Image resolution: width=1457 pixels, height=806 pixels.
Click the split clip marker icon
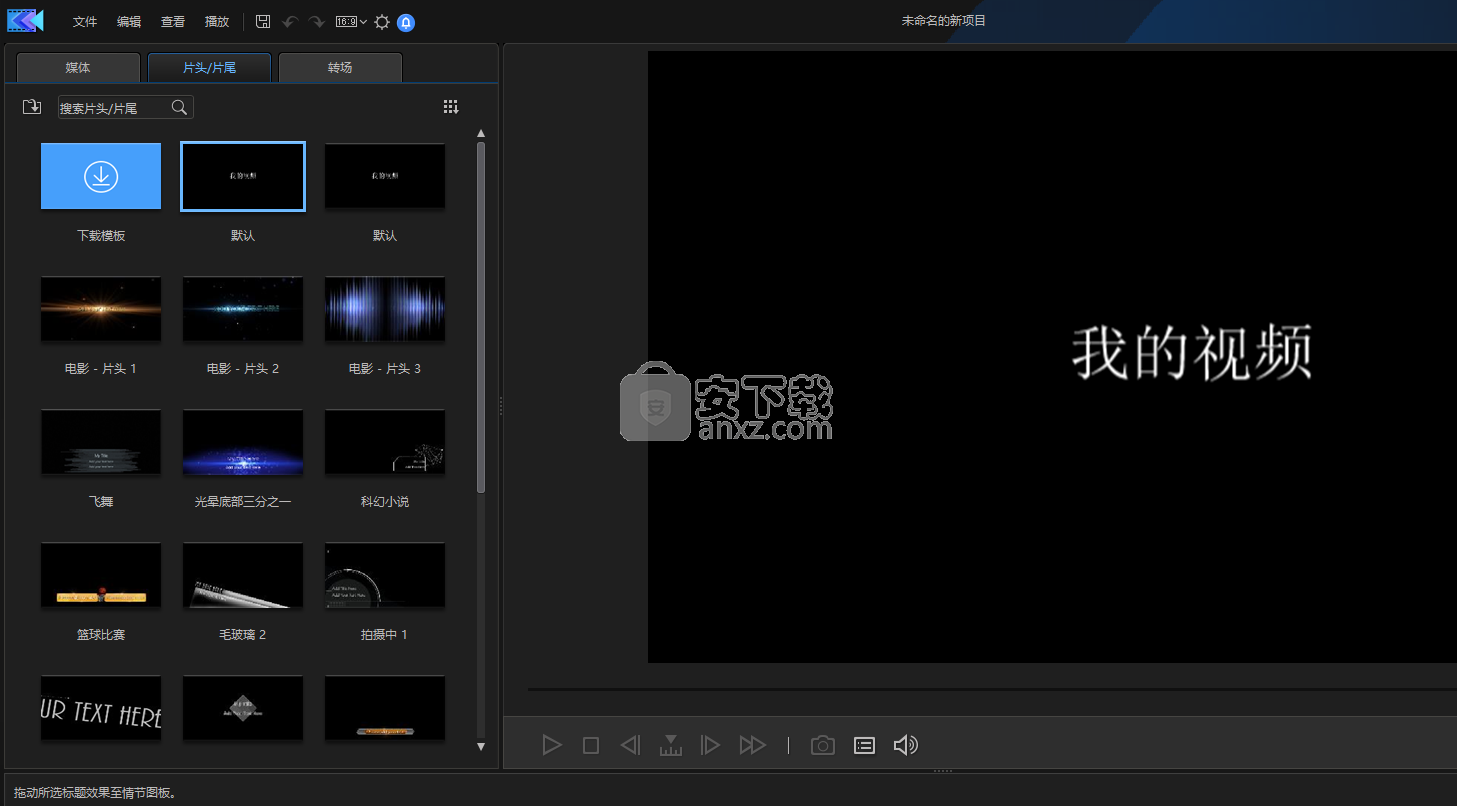click(x=671, y=745)
